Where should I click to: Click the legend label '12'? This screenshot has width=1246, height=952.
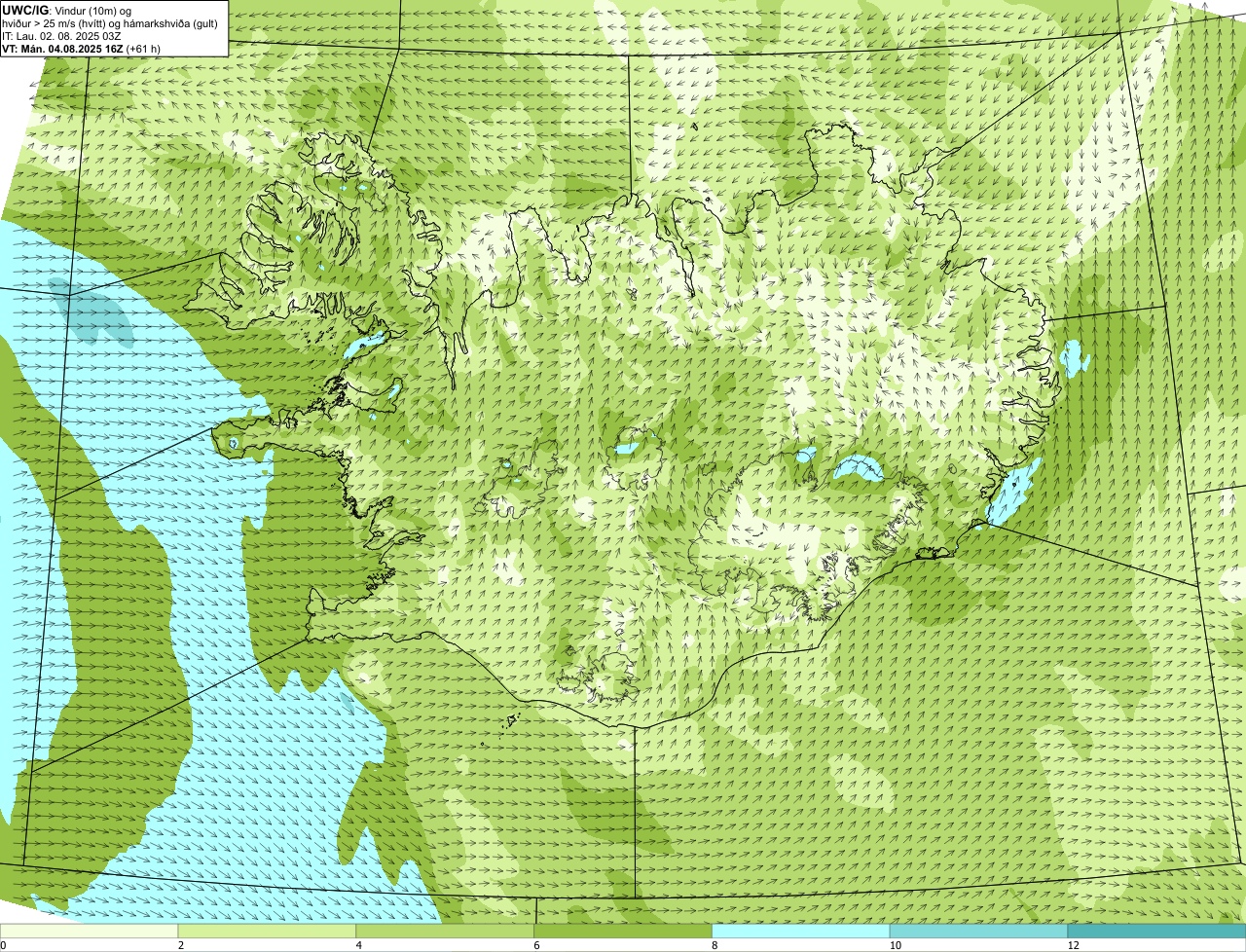click(x=1072, y=945)
